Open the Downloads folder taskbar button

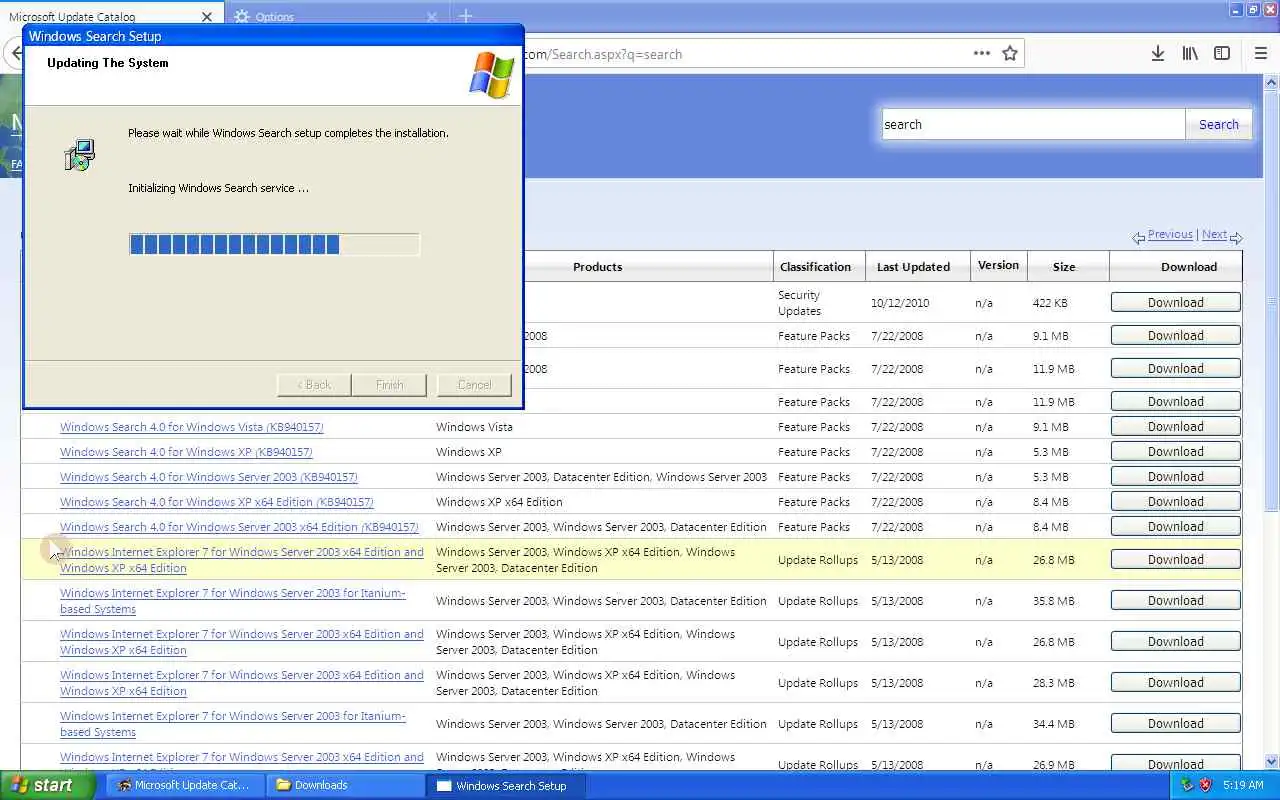pyautogui.click(x=345, y=785)
